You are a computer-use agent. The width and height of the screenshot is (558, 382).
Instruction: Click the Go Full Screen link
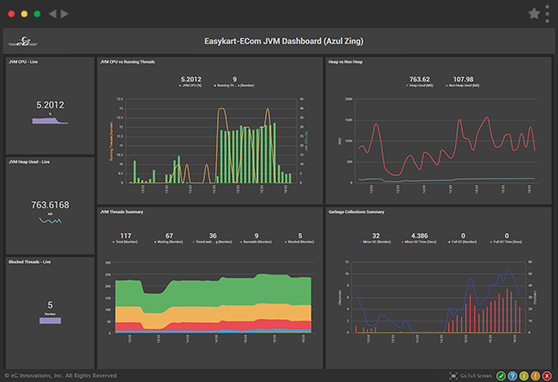point(476,376)
